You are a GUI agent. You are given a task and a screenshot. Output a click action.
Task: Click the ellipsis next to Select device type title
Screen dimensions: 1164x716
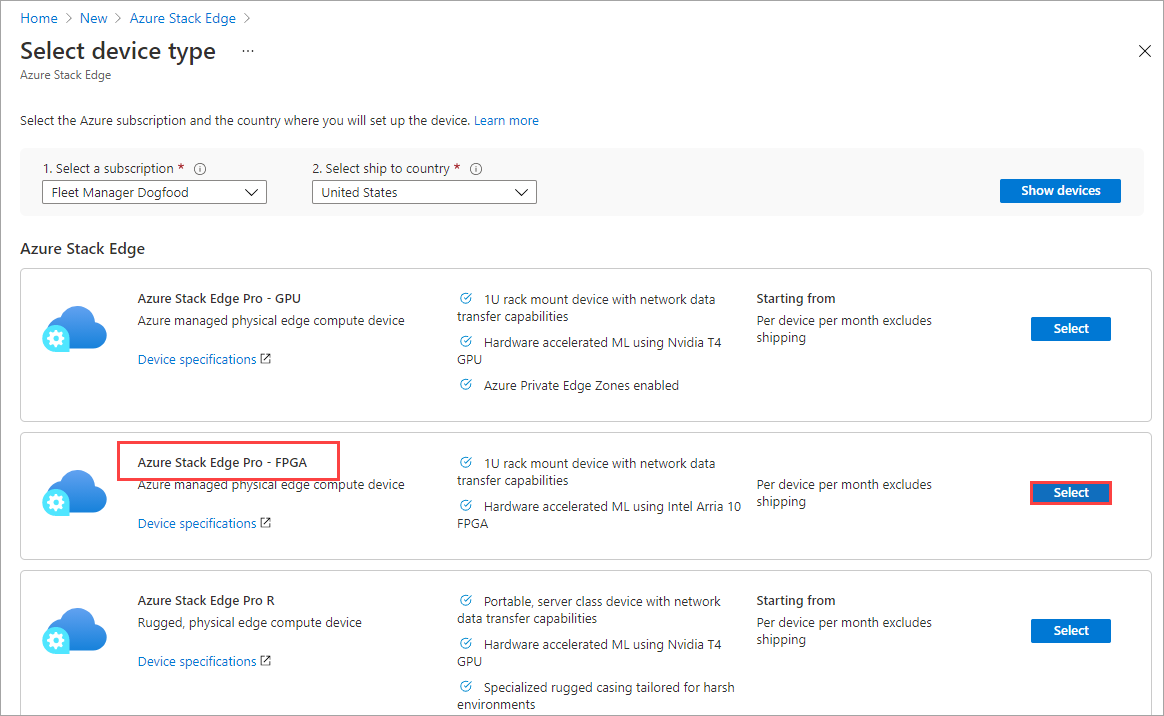point(247,50)
